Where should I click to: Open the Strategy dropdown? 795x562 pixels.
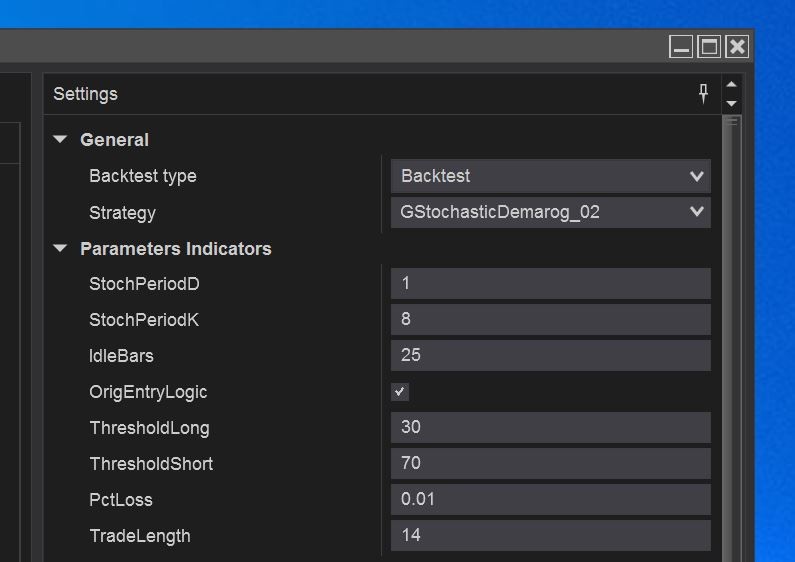pos(550,212)
